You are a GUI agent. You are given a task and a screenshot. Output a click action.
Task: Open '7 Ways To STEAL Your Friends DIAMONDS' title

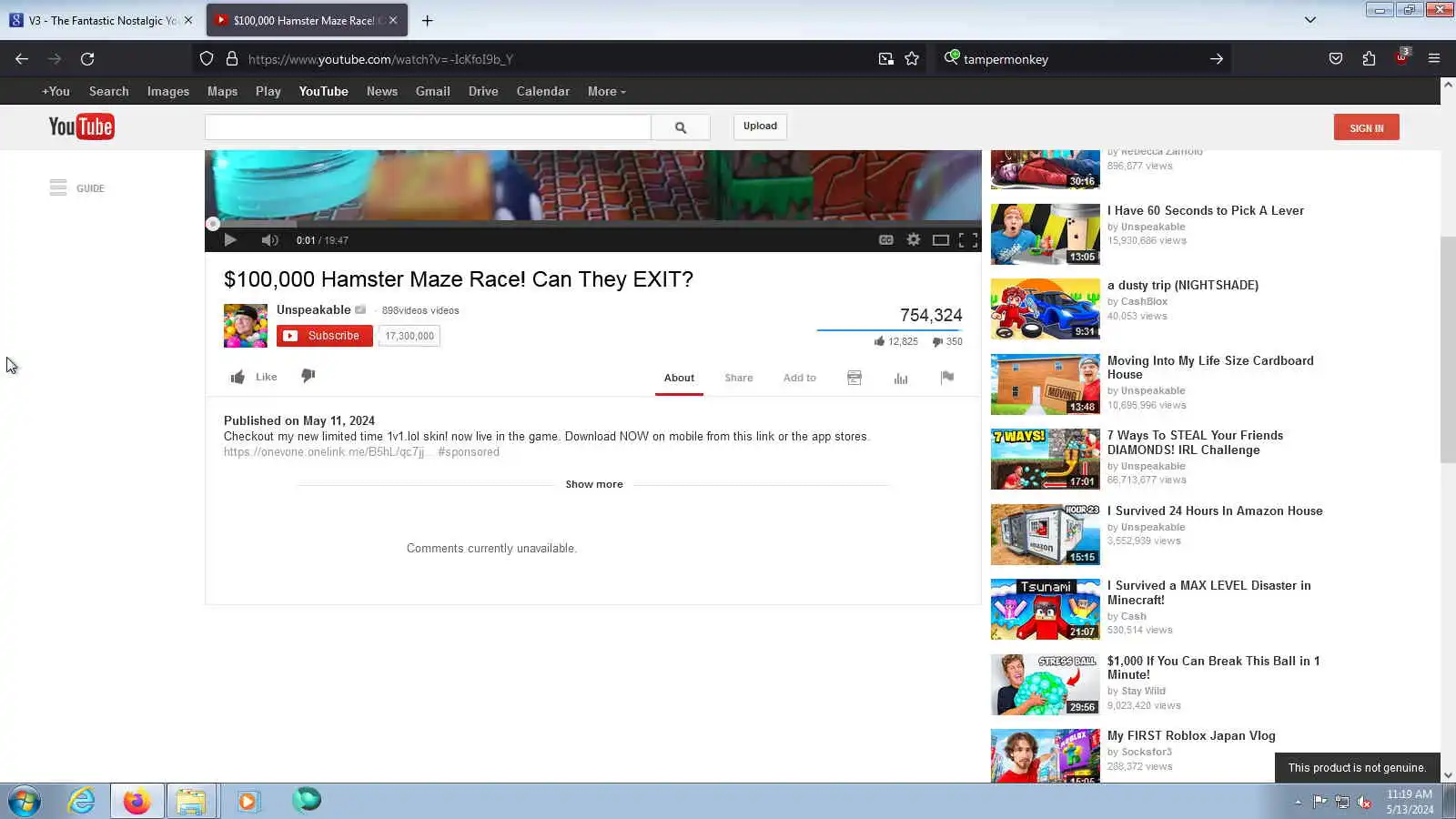tap(1196, 442)
